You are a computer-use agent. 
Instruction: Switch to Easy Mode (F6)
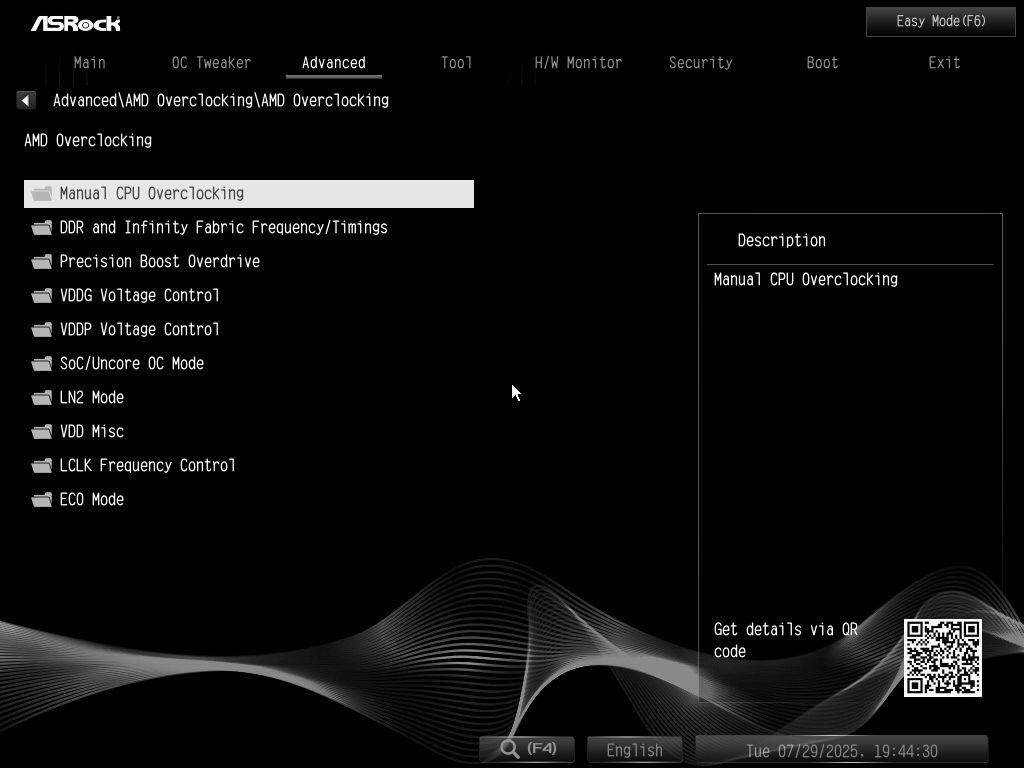[940, 22]
